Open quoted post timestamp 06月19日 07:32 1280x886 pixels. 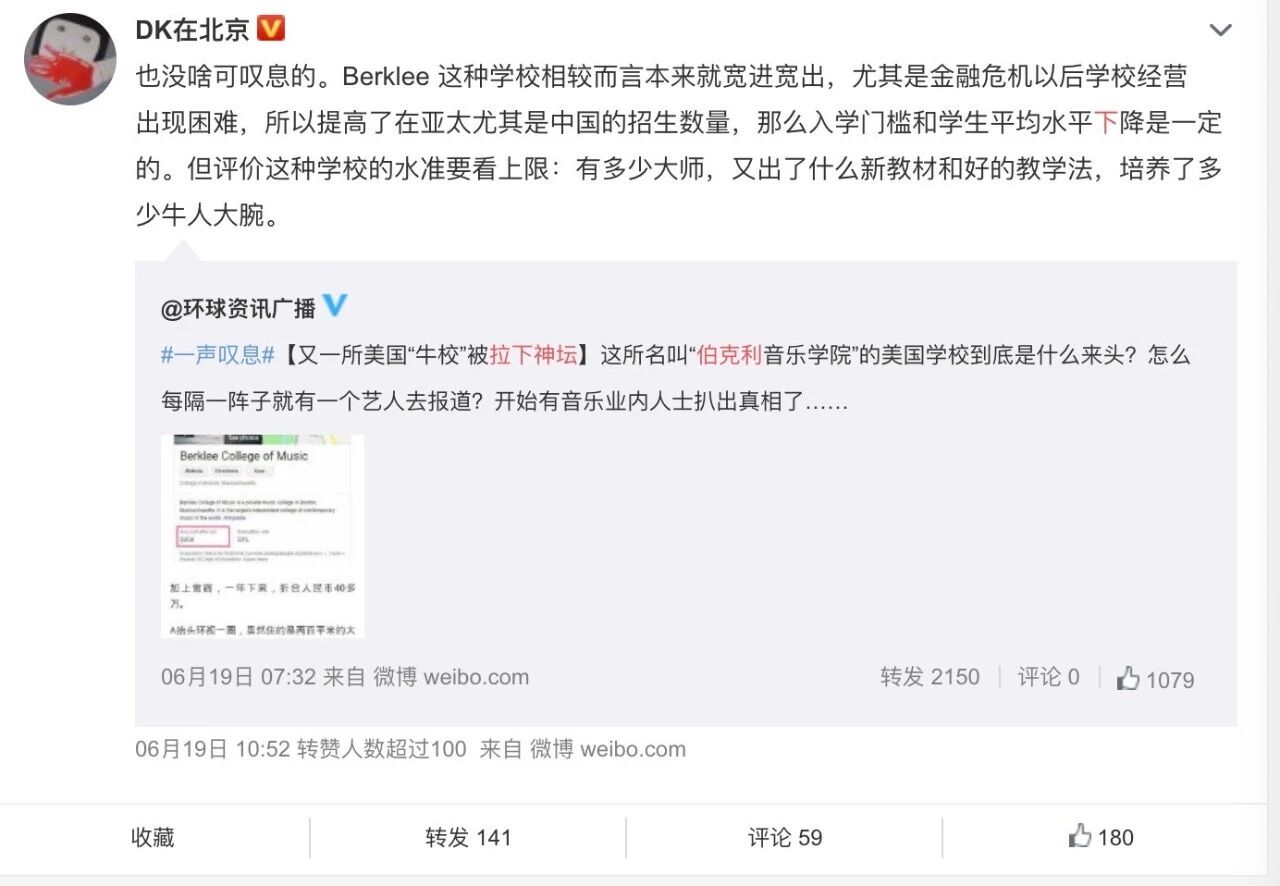coord(239,677)
